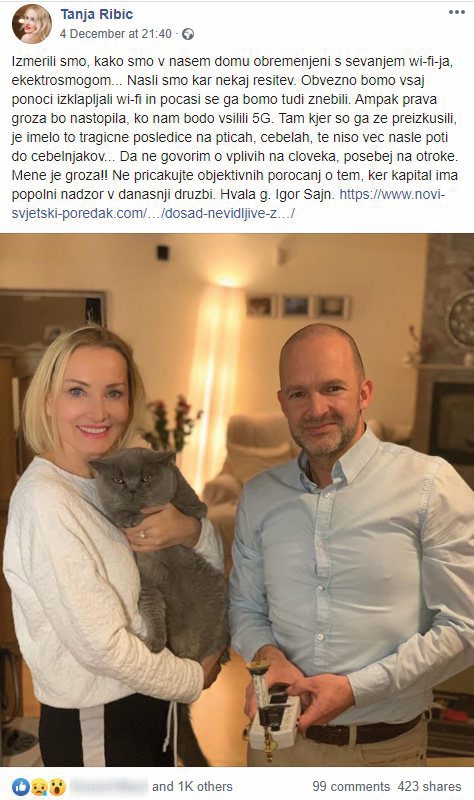The image size is (474, 800).
Task: Click the blue Like reaction icon
Action: 20,786
